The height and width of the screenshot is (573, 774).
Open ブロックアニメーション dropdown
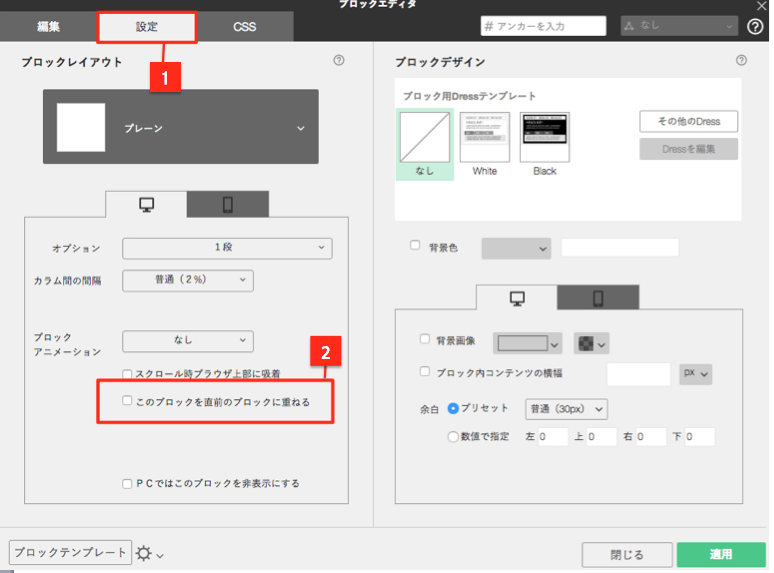point(188,341)
